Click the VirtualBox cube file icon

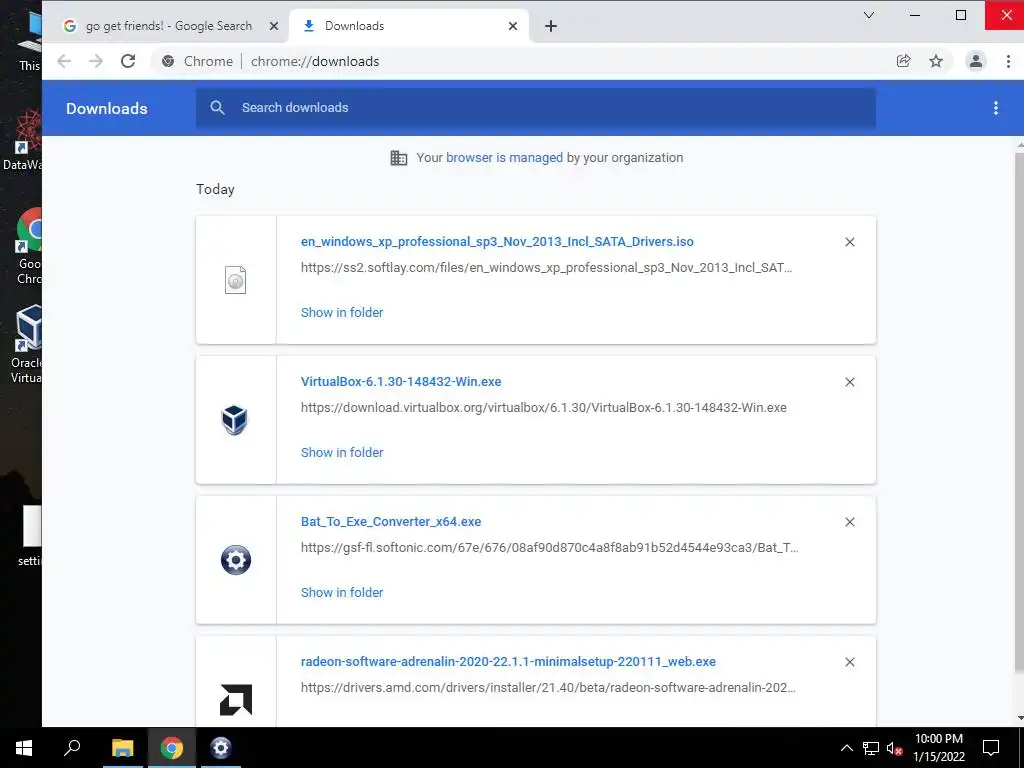click(235, 420)
